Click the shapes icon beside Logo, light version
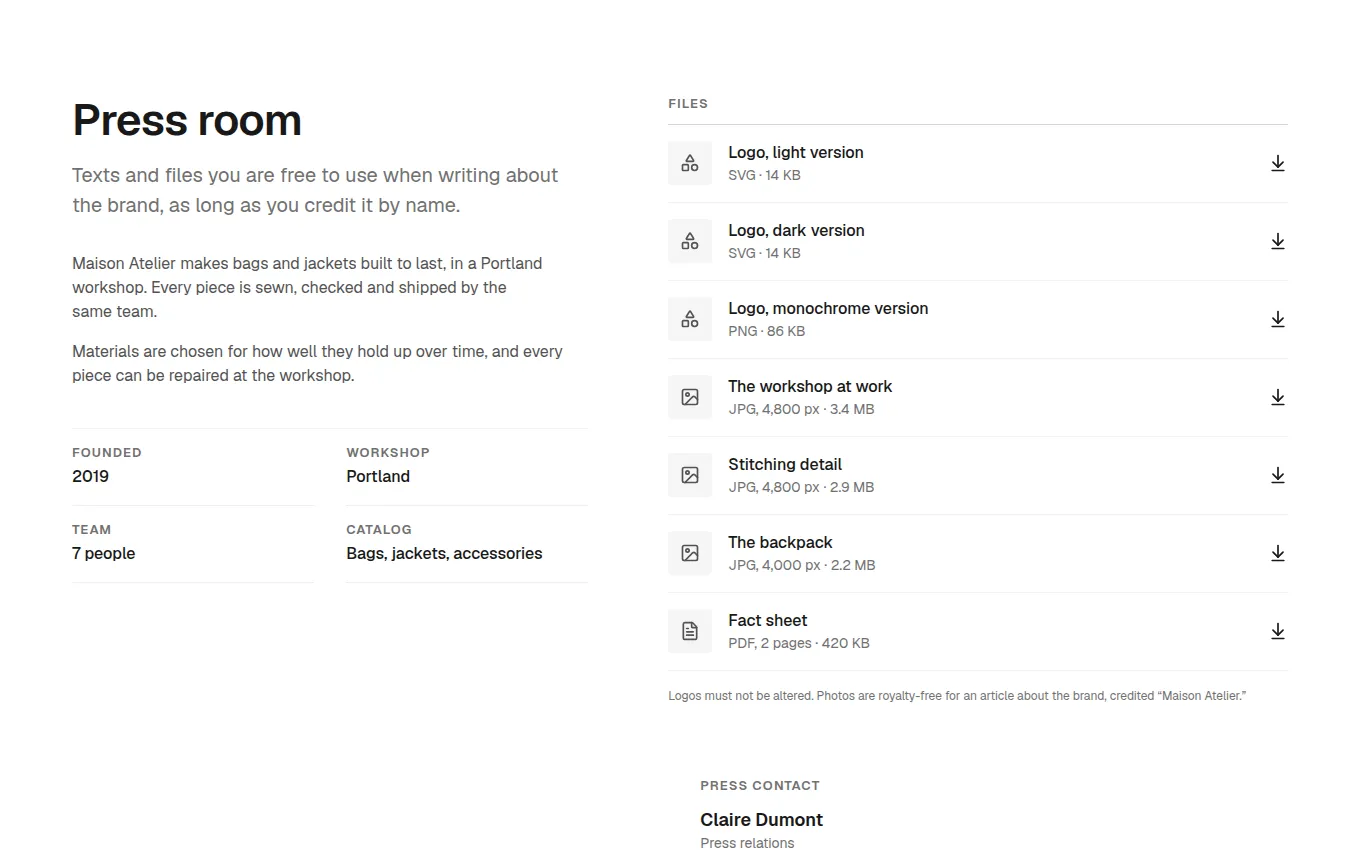 [x=690, y=163]
